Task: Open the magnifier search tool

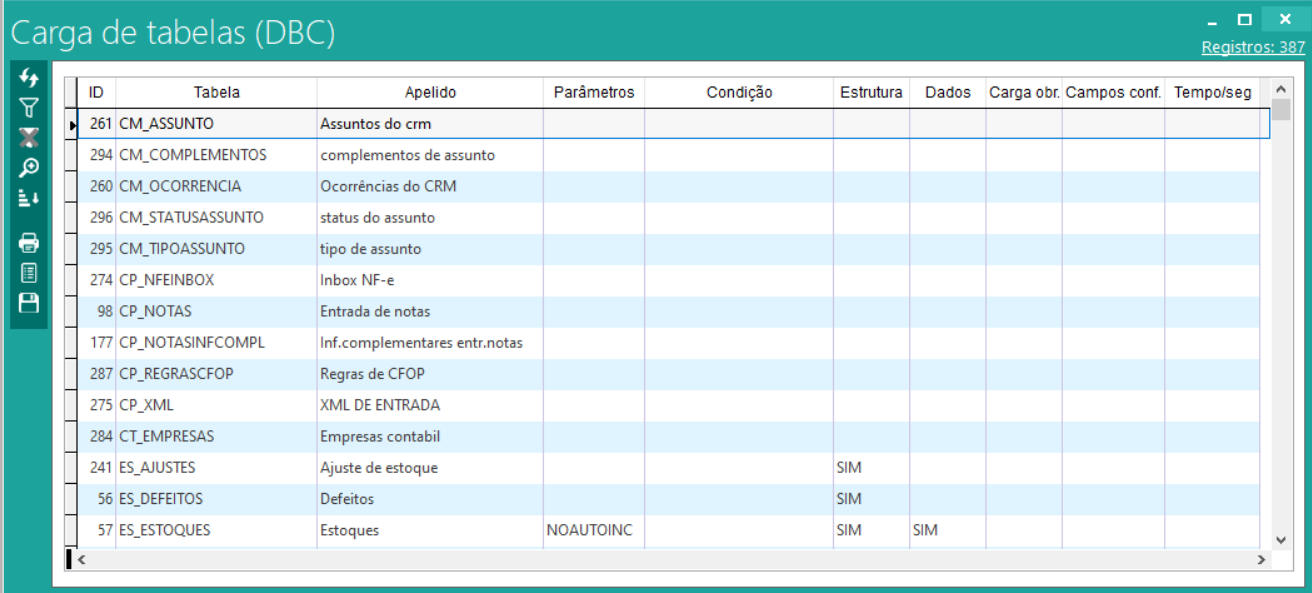Action: pyautogui.click(x=29, y=168)
